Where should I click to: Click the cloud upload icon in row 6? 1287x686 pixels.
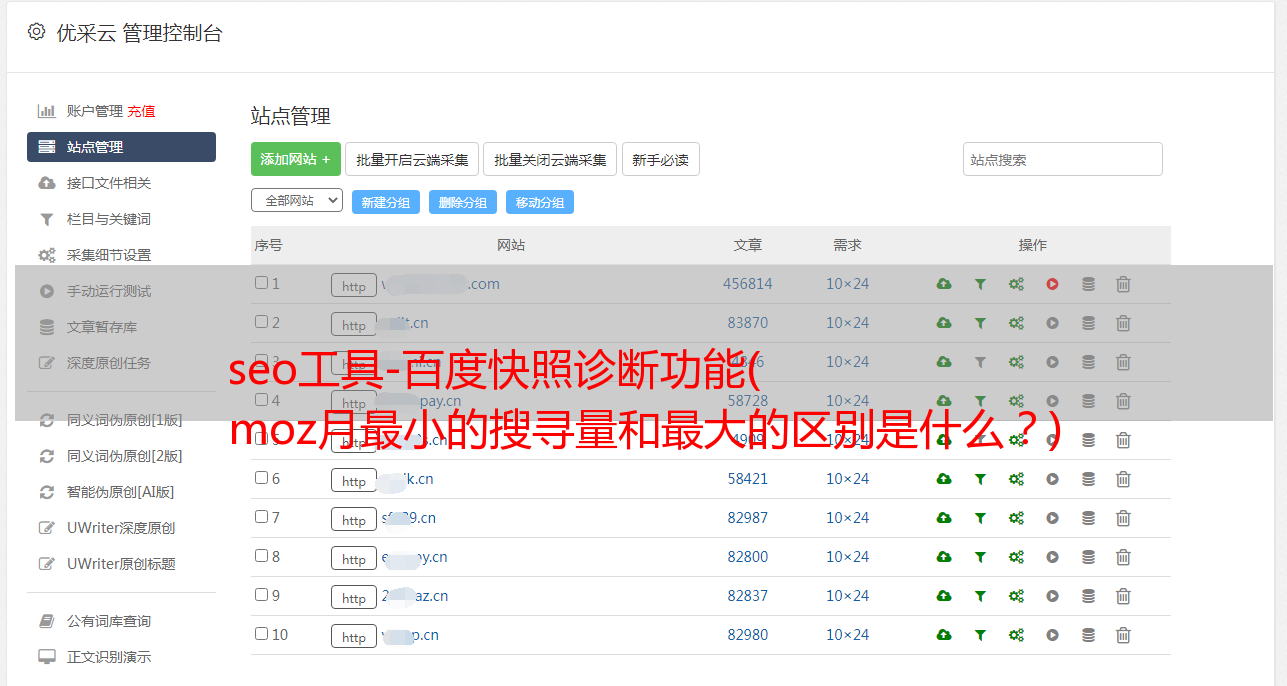[944, 479]
